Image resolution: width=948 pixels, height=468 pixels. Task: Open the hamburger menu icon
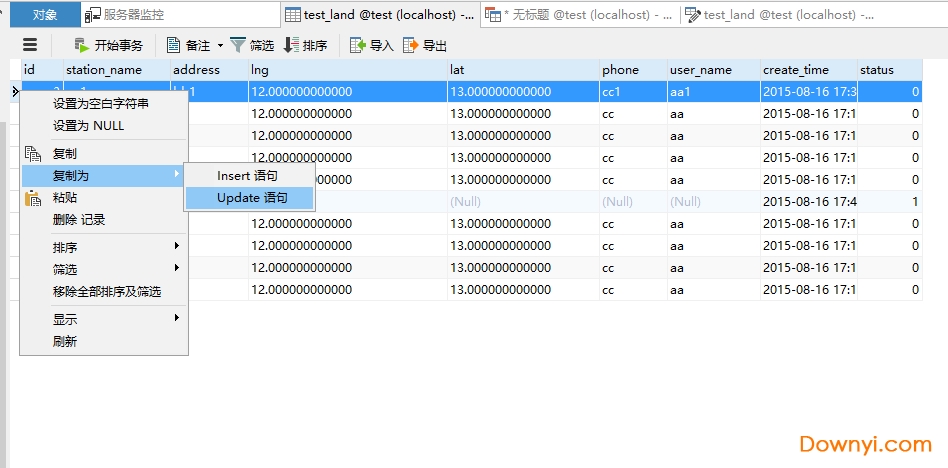coord(30,45)
